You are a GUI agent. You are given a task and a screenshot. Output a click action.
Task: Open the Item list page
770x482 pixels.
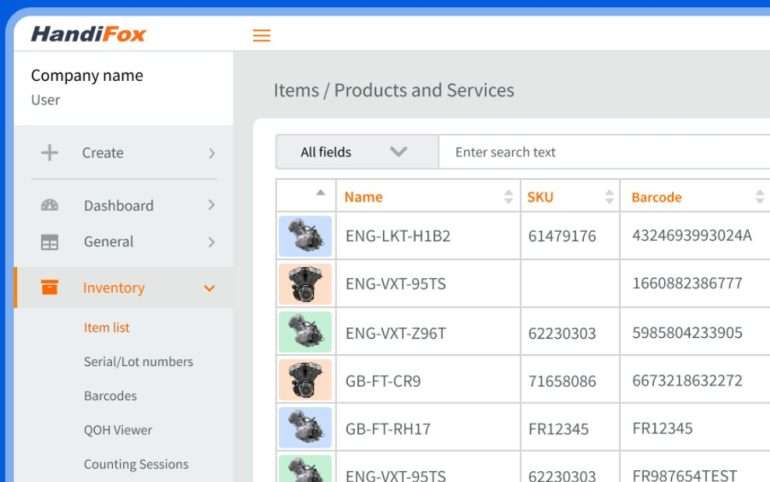107,327
